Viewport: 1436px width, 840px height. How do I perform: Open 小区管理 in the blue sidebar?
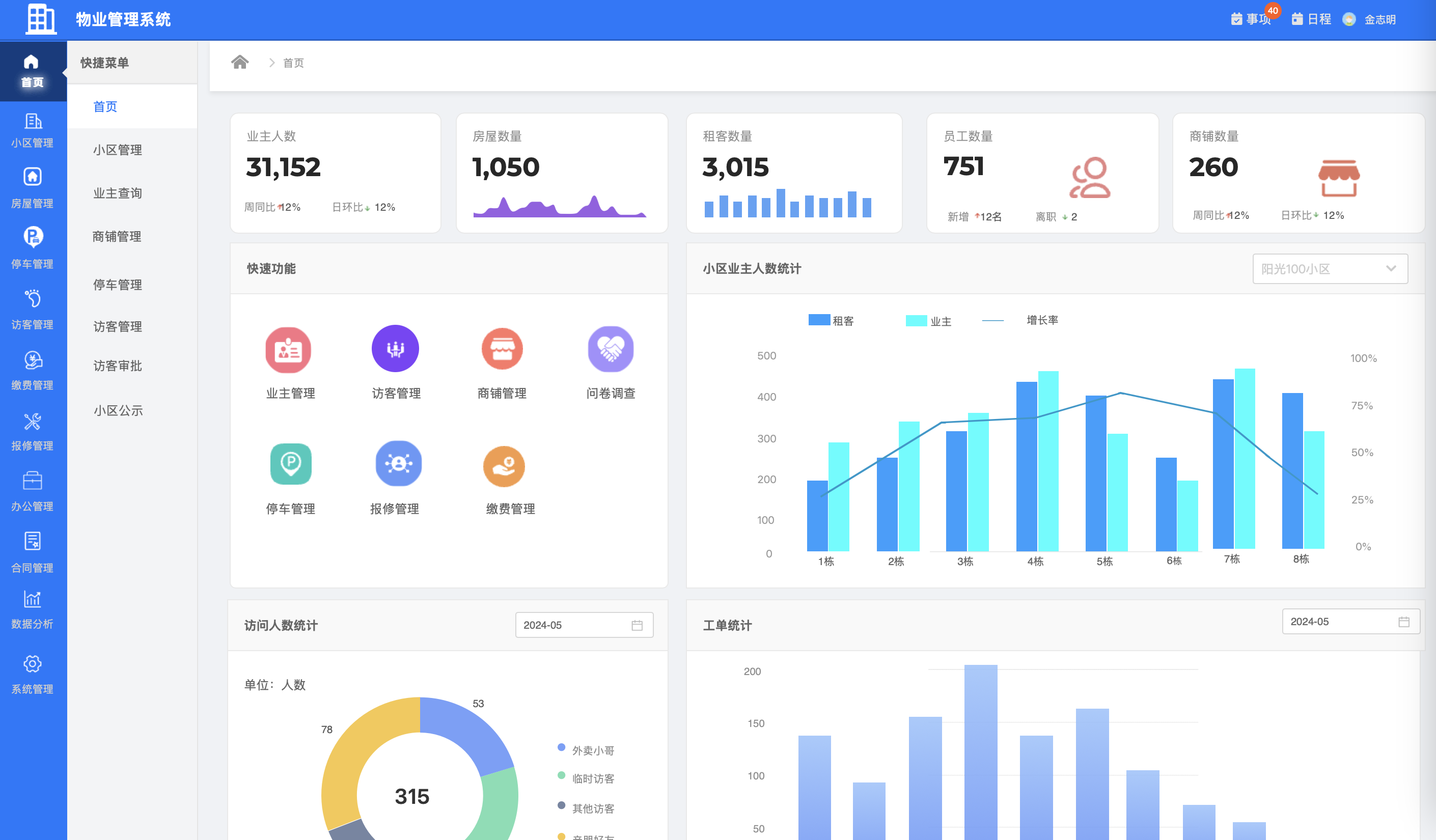(x=33, y=131)
